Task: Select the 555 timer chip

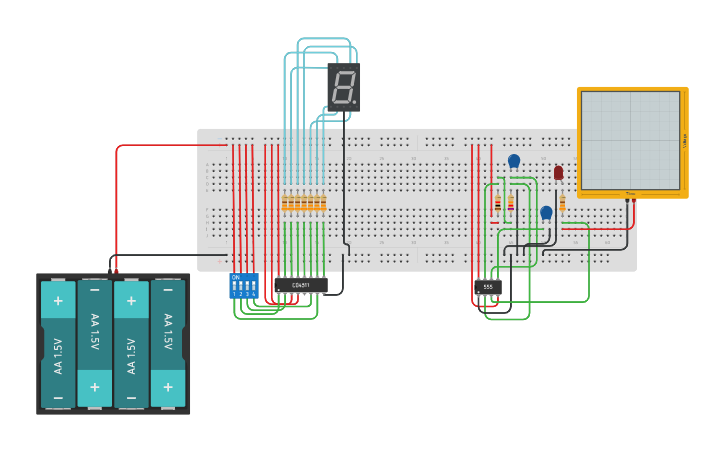Action: (x=487, y=287)
